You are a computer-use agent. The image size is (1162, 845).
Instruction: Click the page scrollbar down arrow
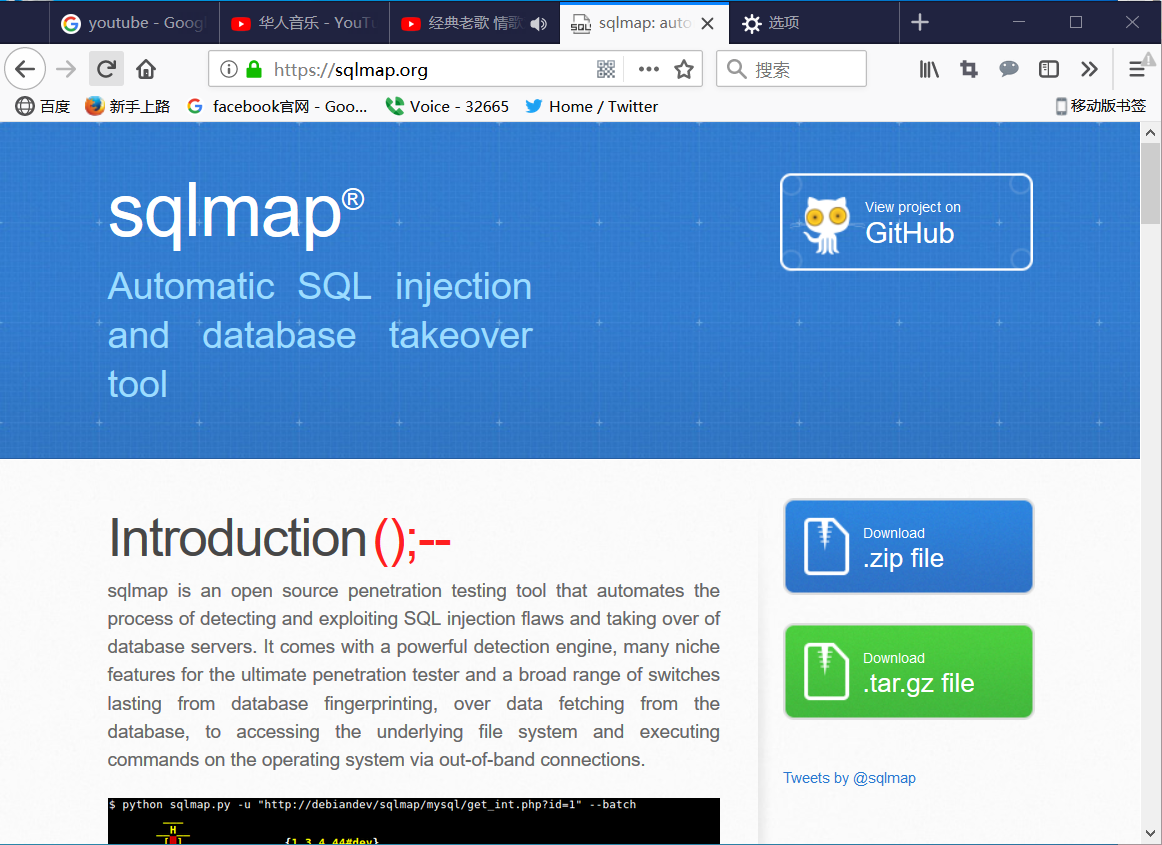pyautogui.click(x=1150, y=833)
